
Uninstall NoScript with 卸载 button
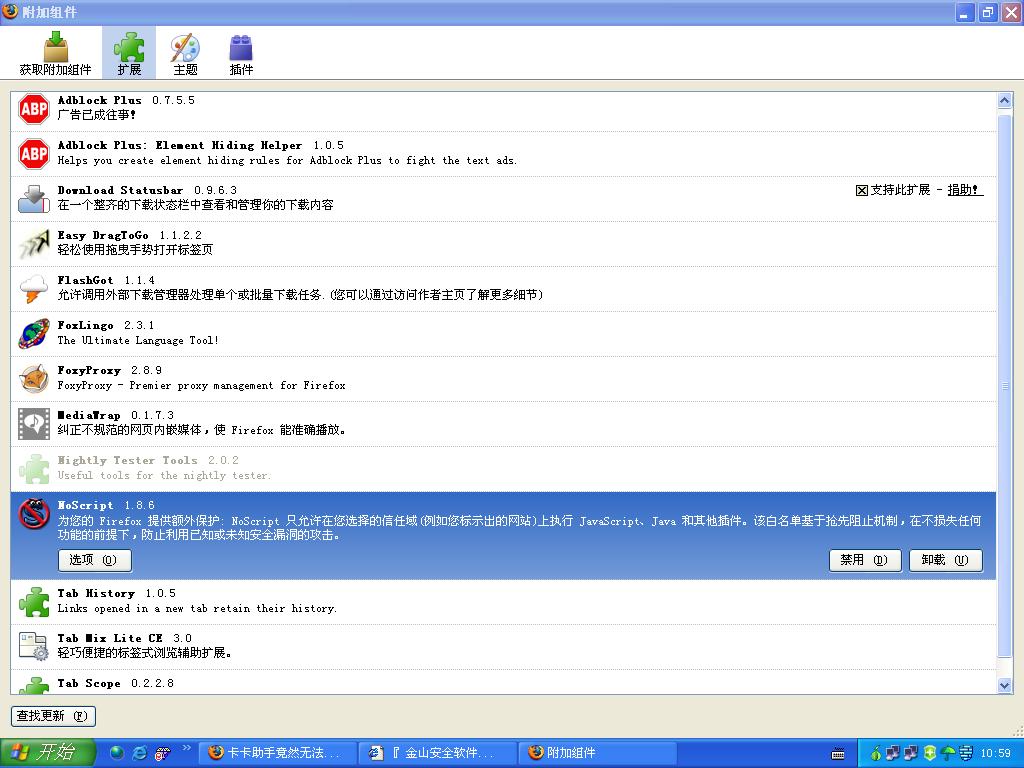point(946,560)
